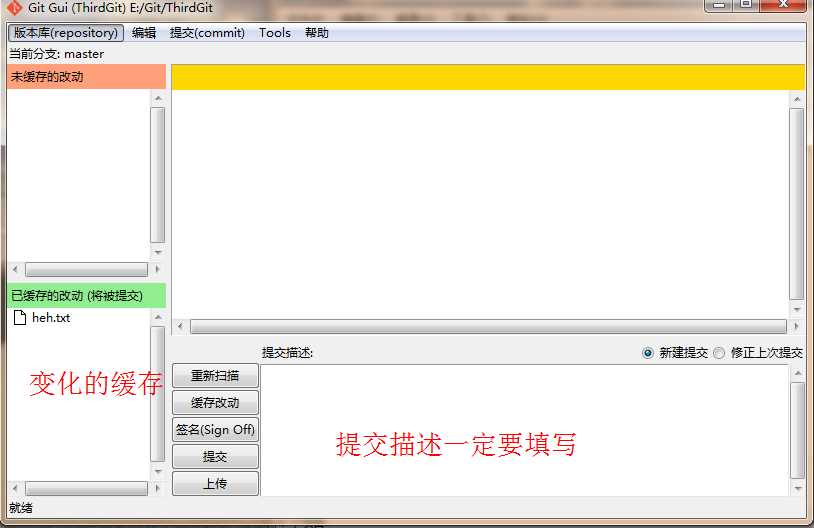
Task: Focus the 提交描述 commit message field
Action: tap(525, 430)
